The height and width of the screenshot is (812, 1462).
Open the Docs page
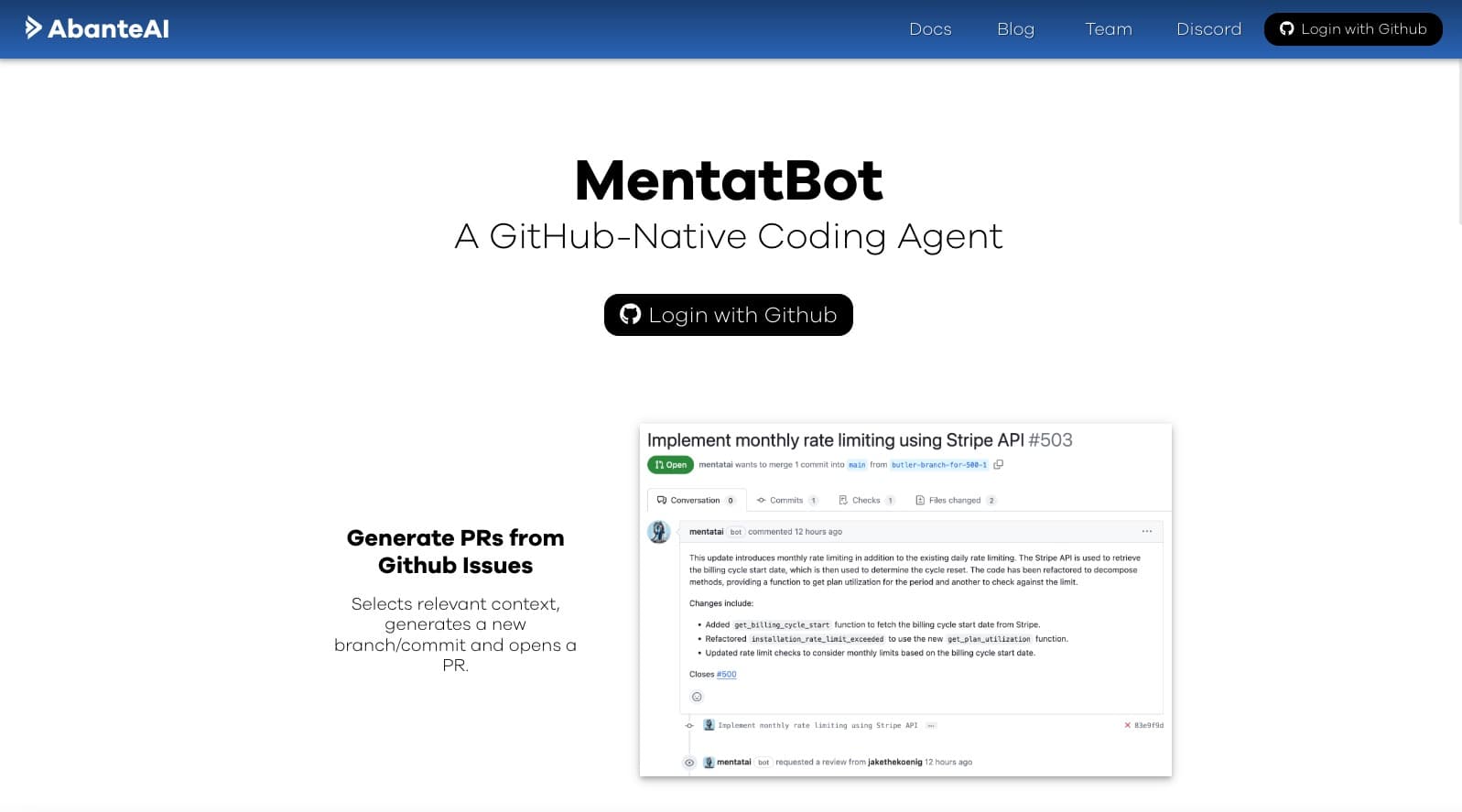coord(930,29)
